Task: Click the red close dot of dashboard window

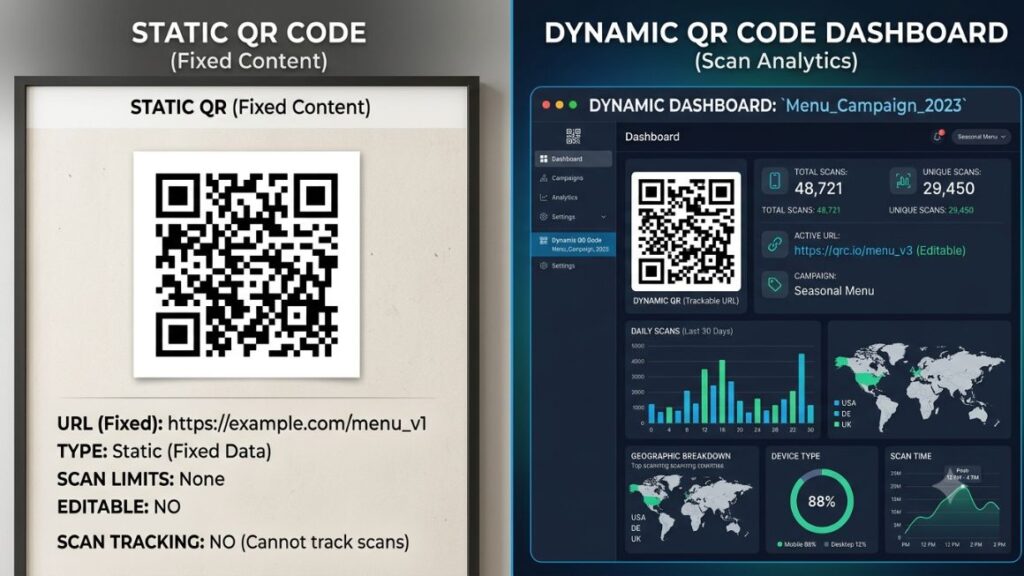Action: [546, 104]
